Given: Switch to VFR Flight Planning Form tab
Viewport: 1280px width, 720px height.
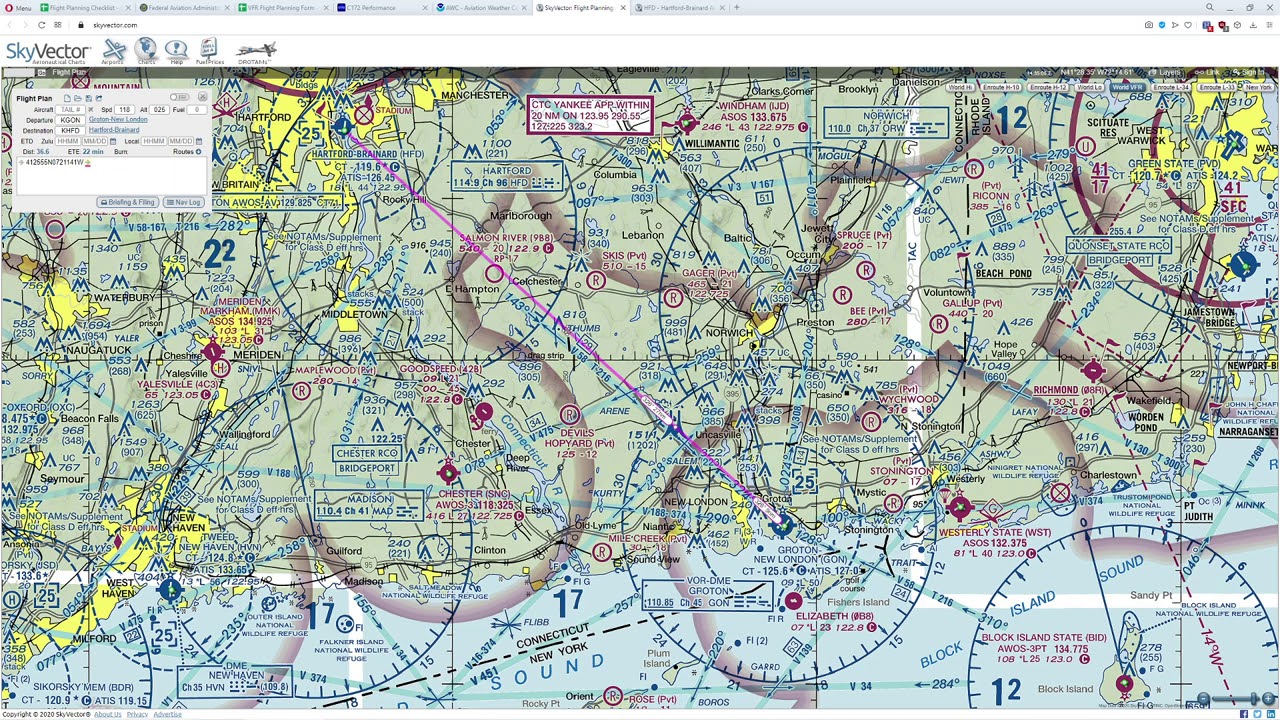Looking at the screenshot, I should point(280,7).
